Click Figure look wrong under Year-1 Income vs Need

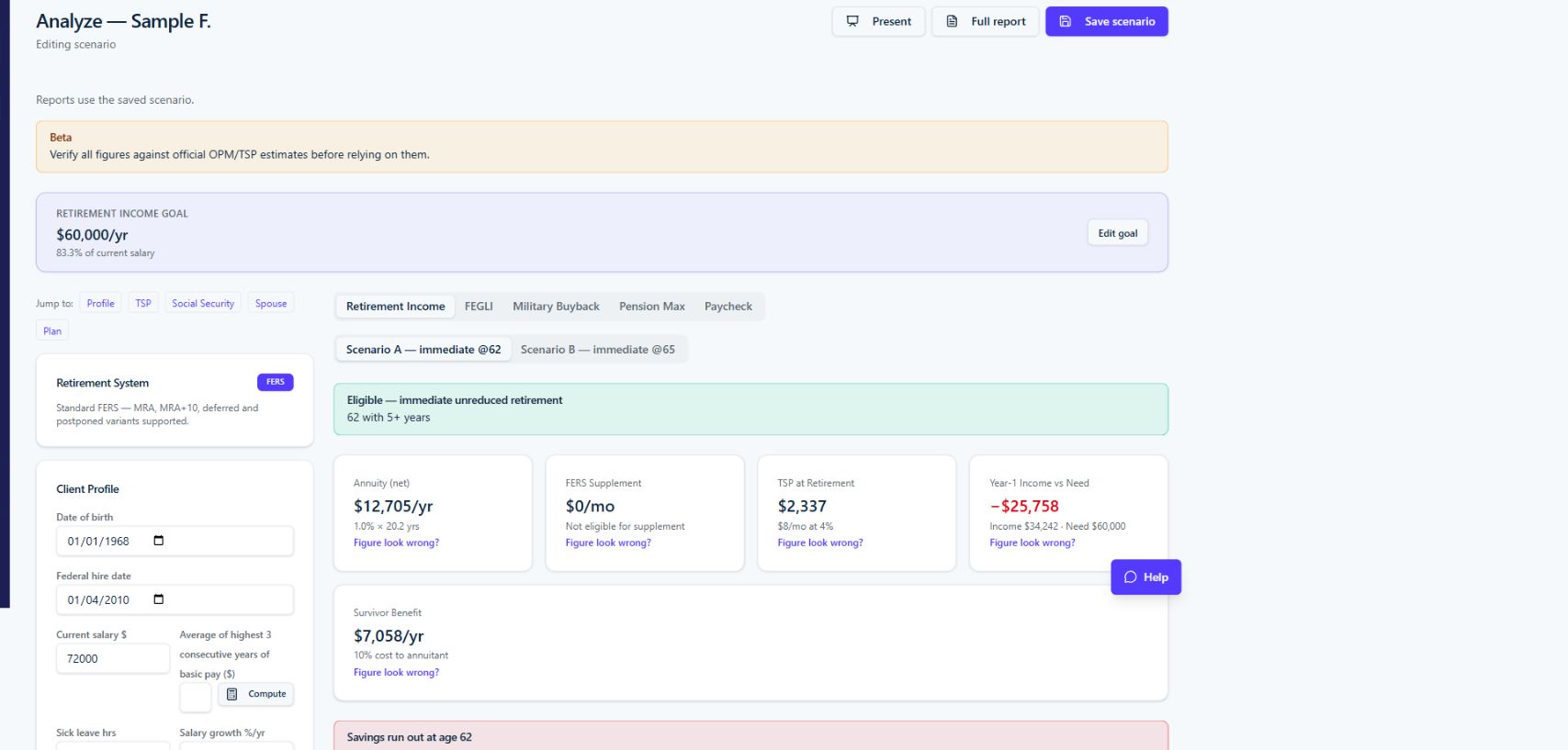(1032, 543)
